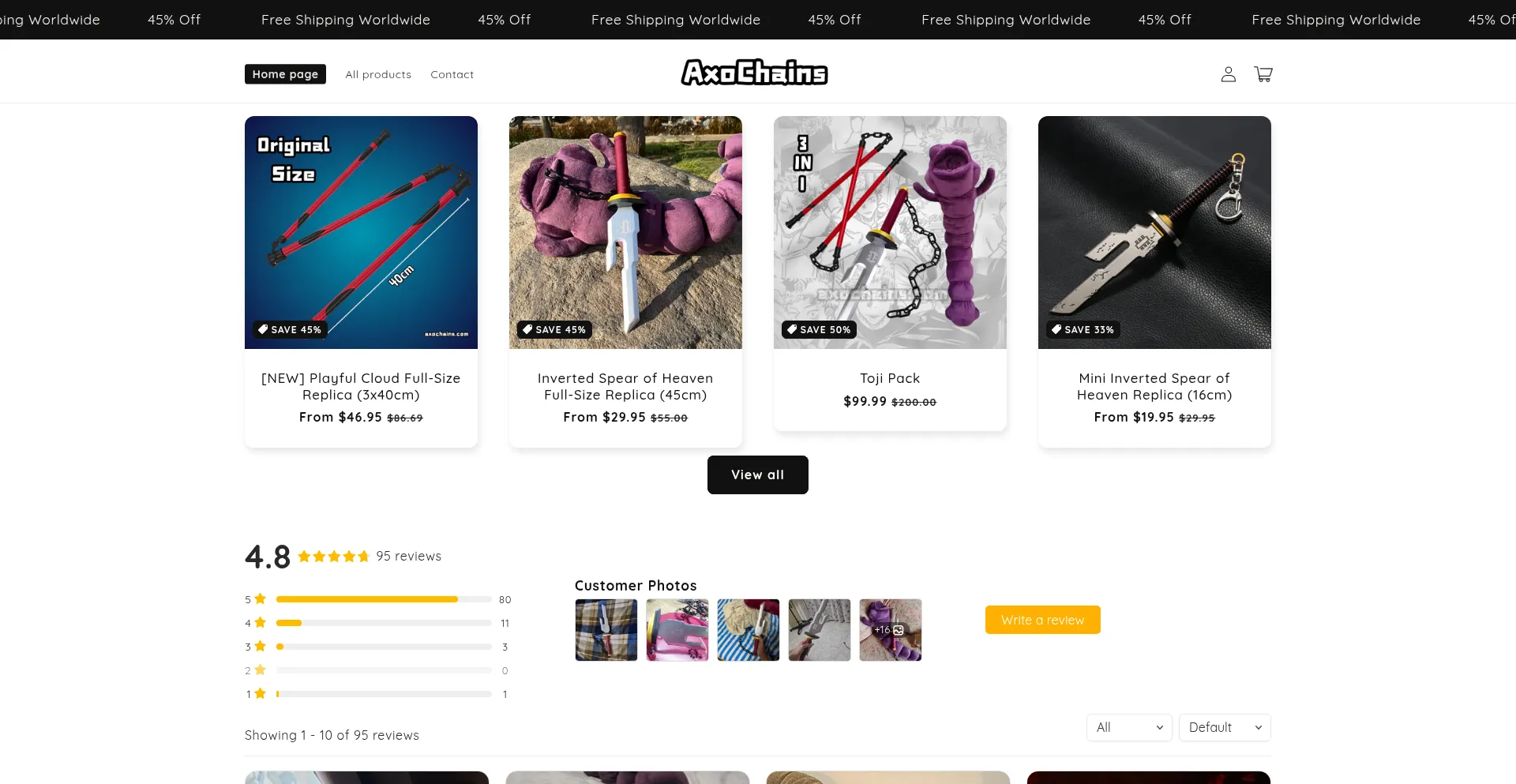1516x784 pixels.
Task: Click the 5 star rating row star
Action: click(x=260, y=599)
